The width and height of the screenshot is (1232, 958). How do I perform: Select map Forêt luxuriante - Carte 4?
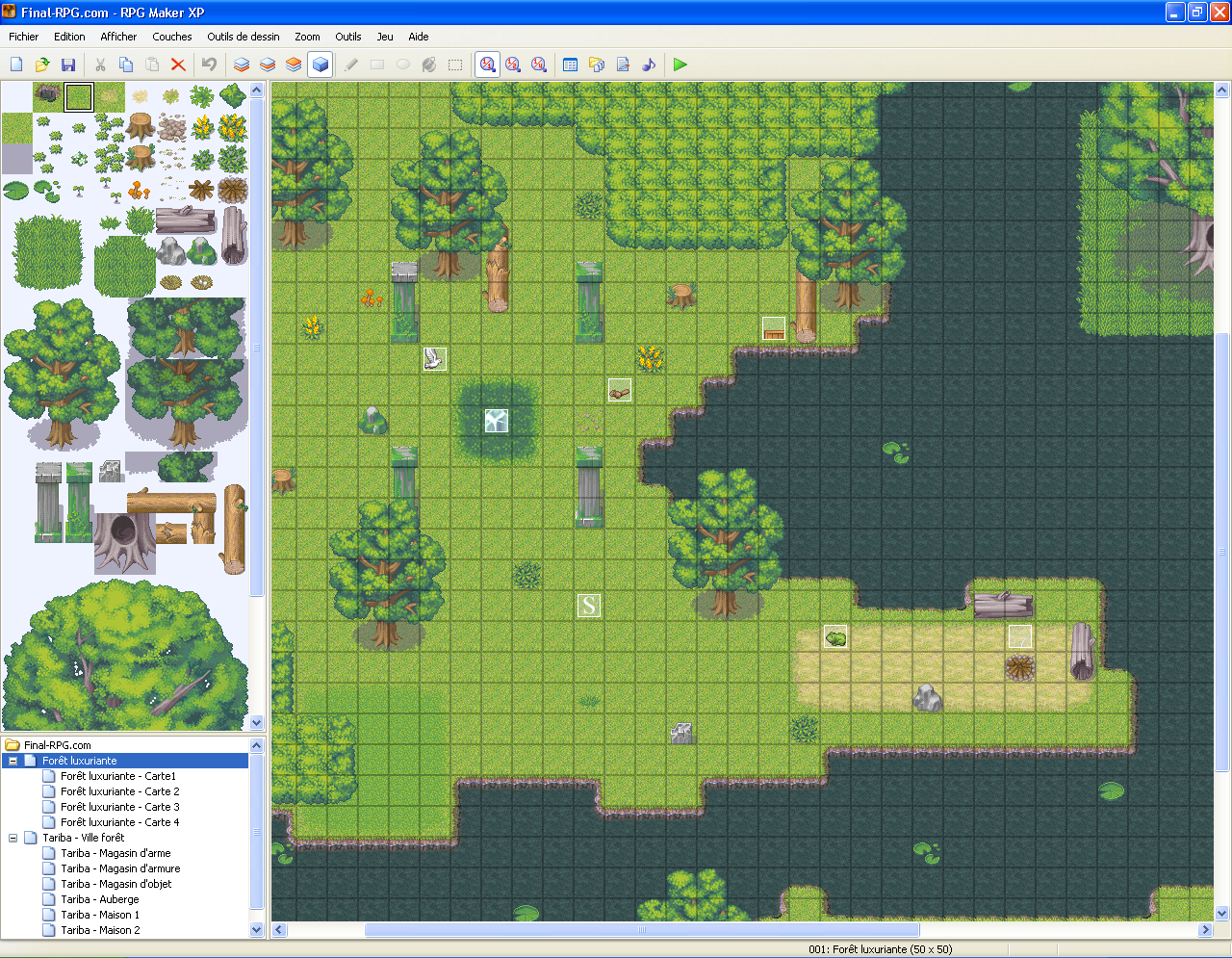click(120, 822)
